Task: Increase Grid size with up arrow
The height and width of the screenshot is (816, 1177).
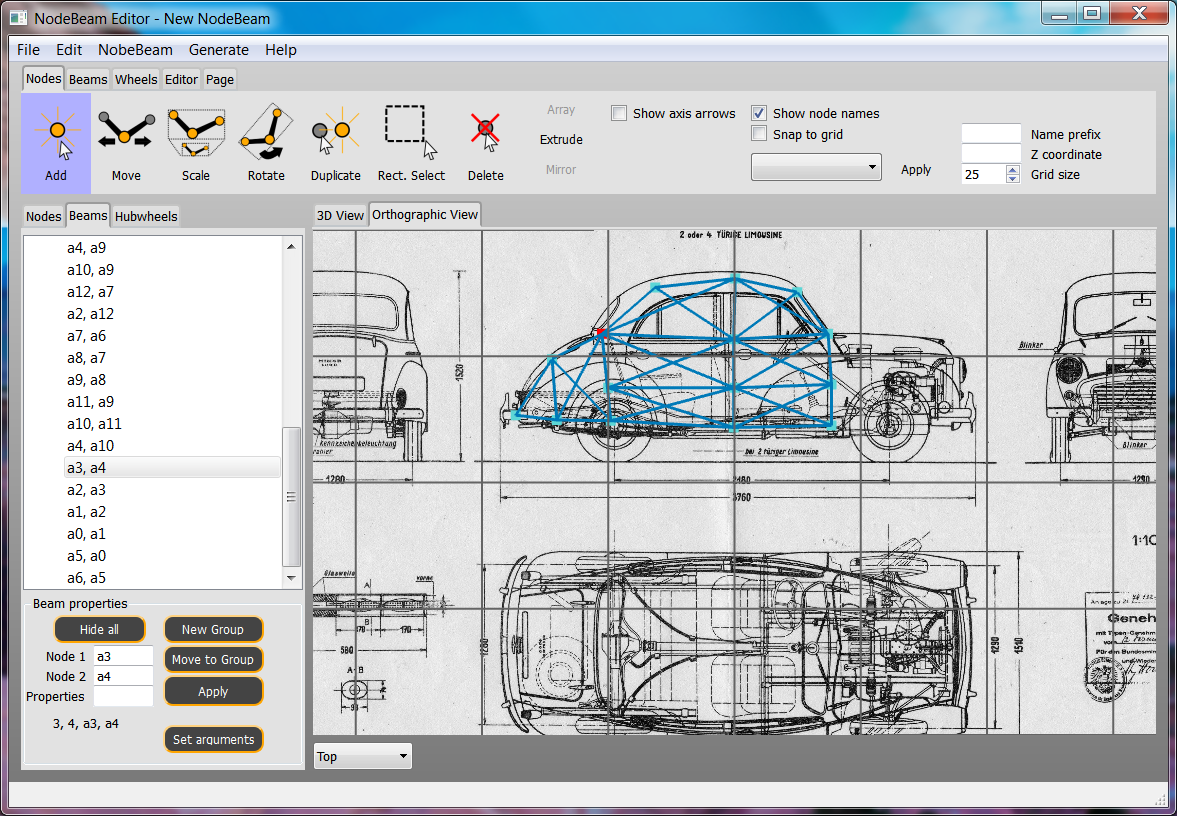Action: coord(1013,170)
